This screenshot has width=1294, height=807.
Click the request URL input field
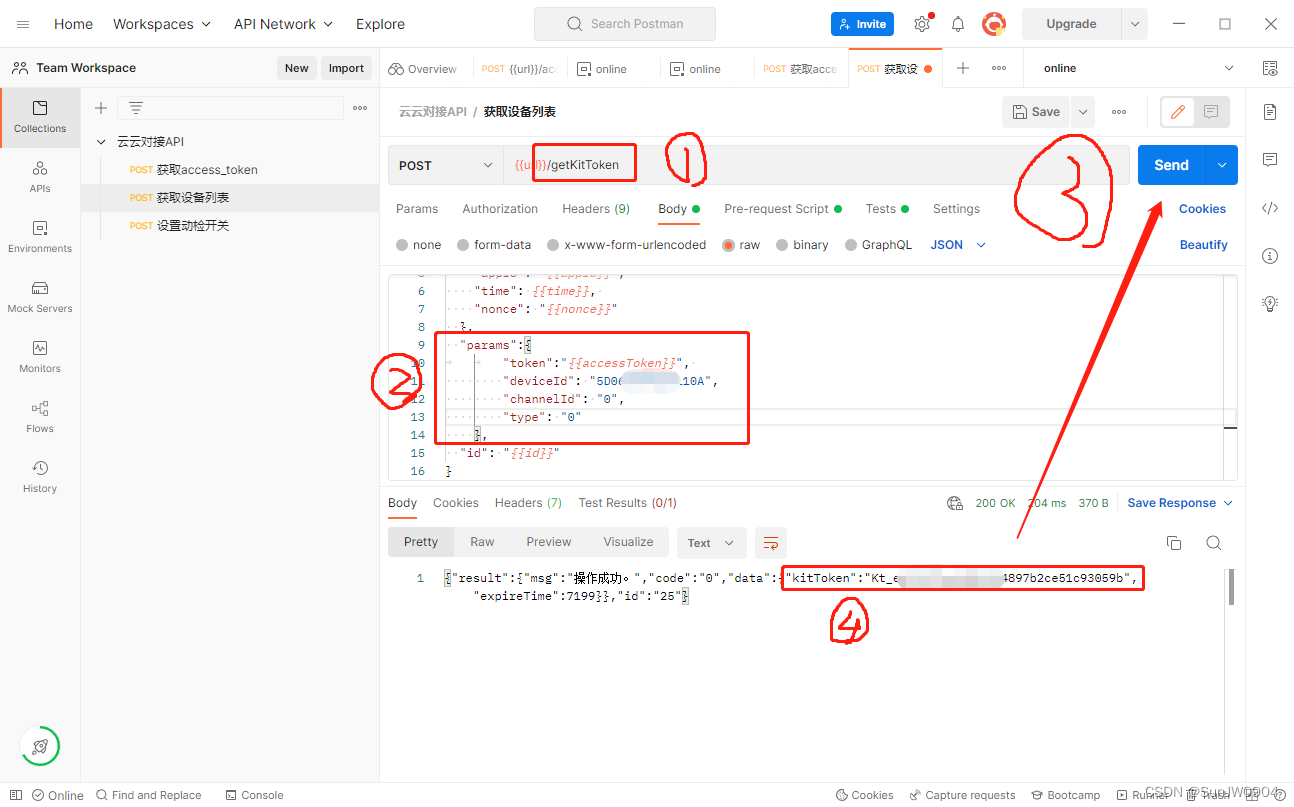[816, 165]
